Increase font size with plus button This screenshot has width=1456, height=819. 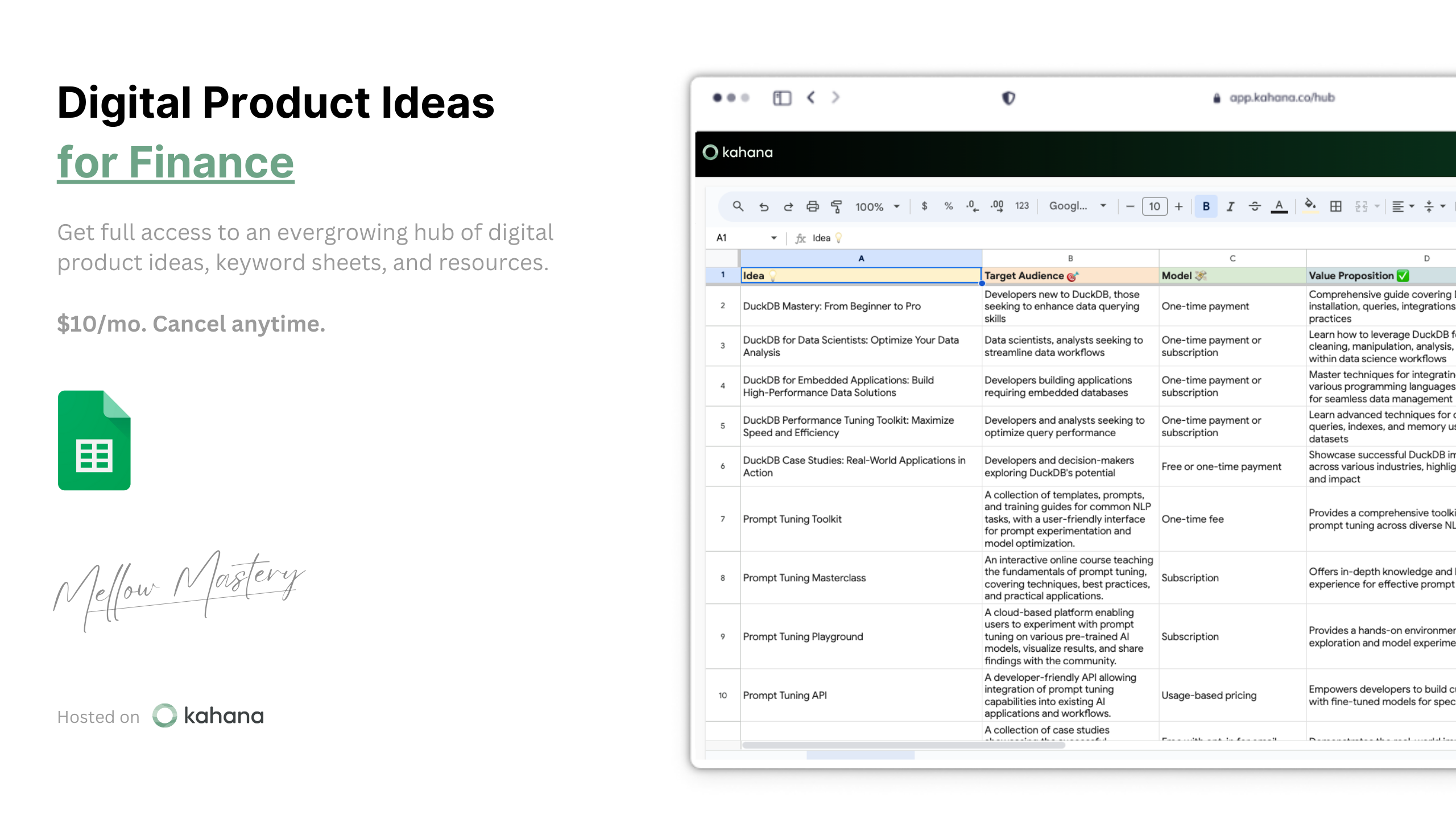(1178, 206)
